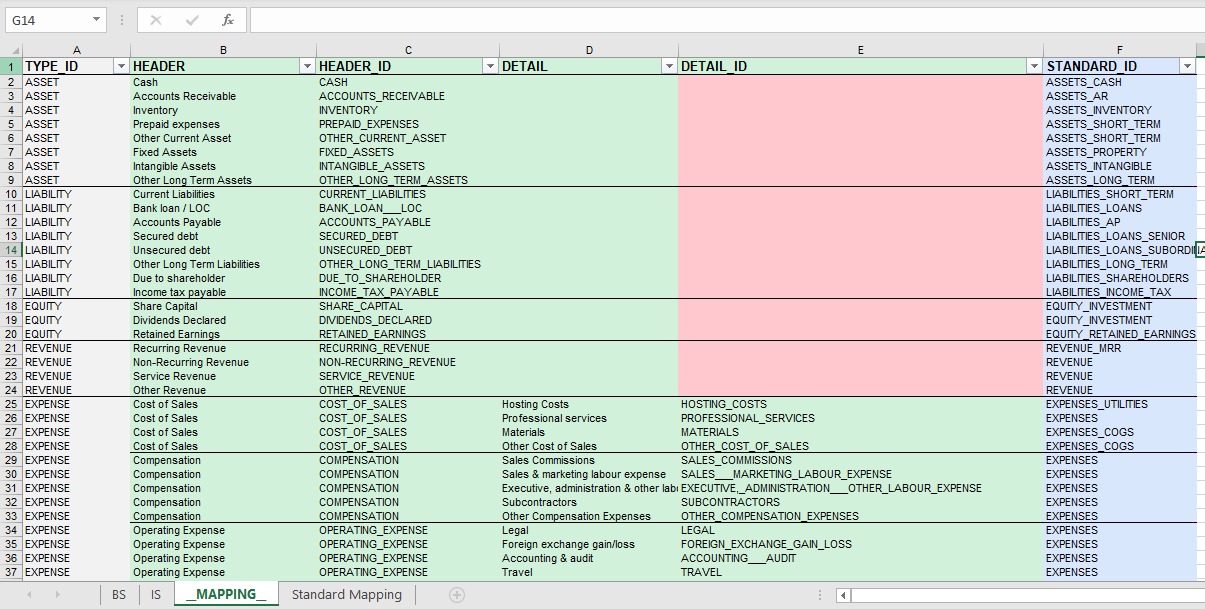Click the Accounting & audit cell
Viewport: 1205px width, 609px height.
pyautogui.click(x=589, y=558)
